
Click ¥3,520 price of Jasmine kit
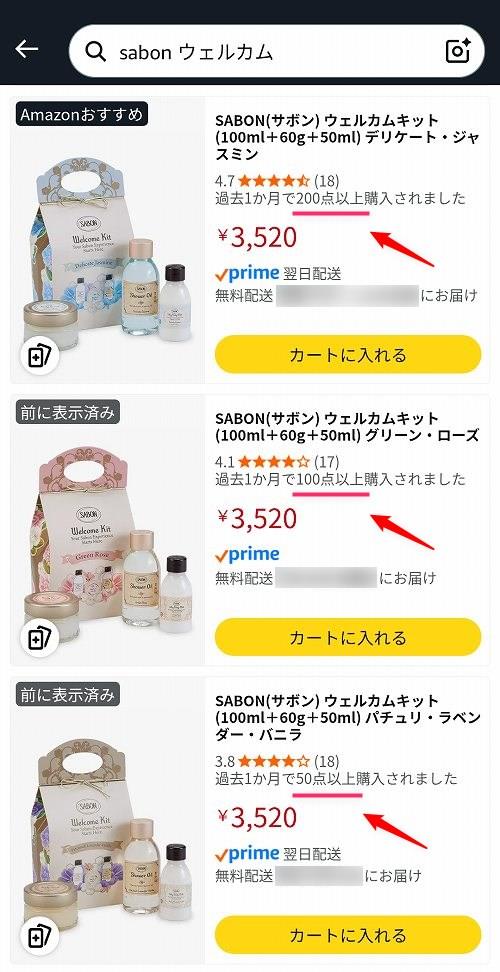coord(257,237)
